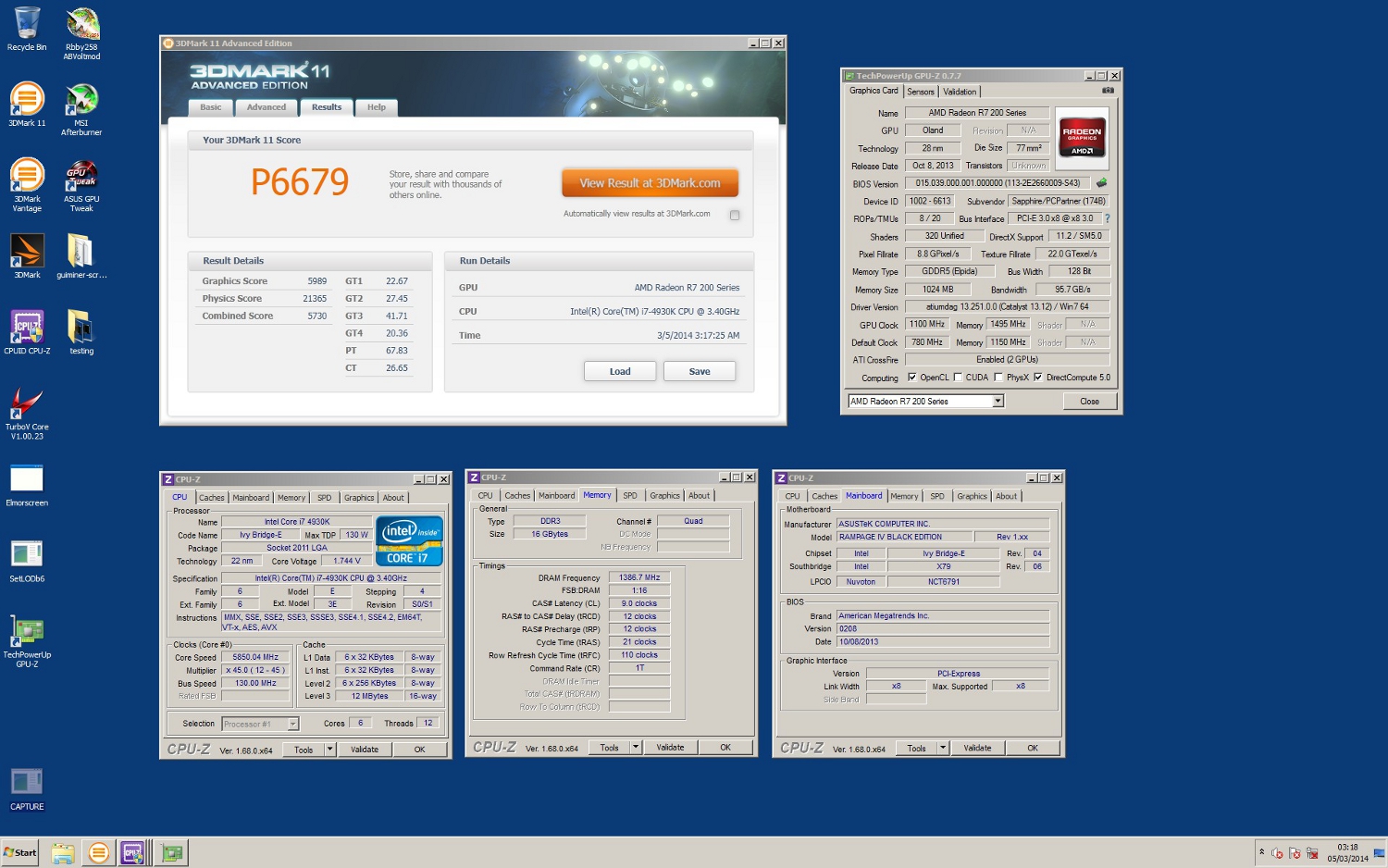1388x868 pixels.
Task: Click the Close button in GPU-Z
Action: coord(1089,402)
